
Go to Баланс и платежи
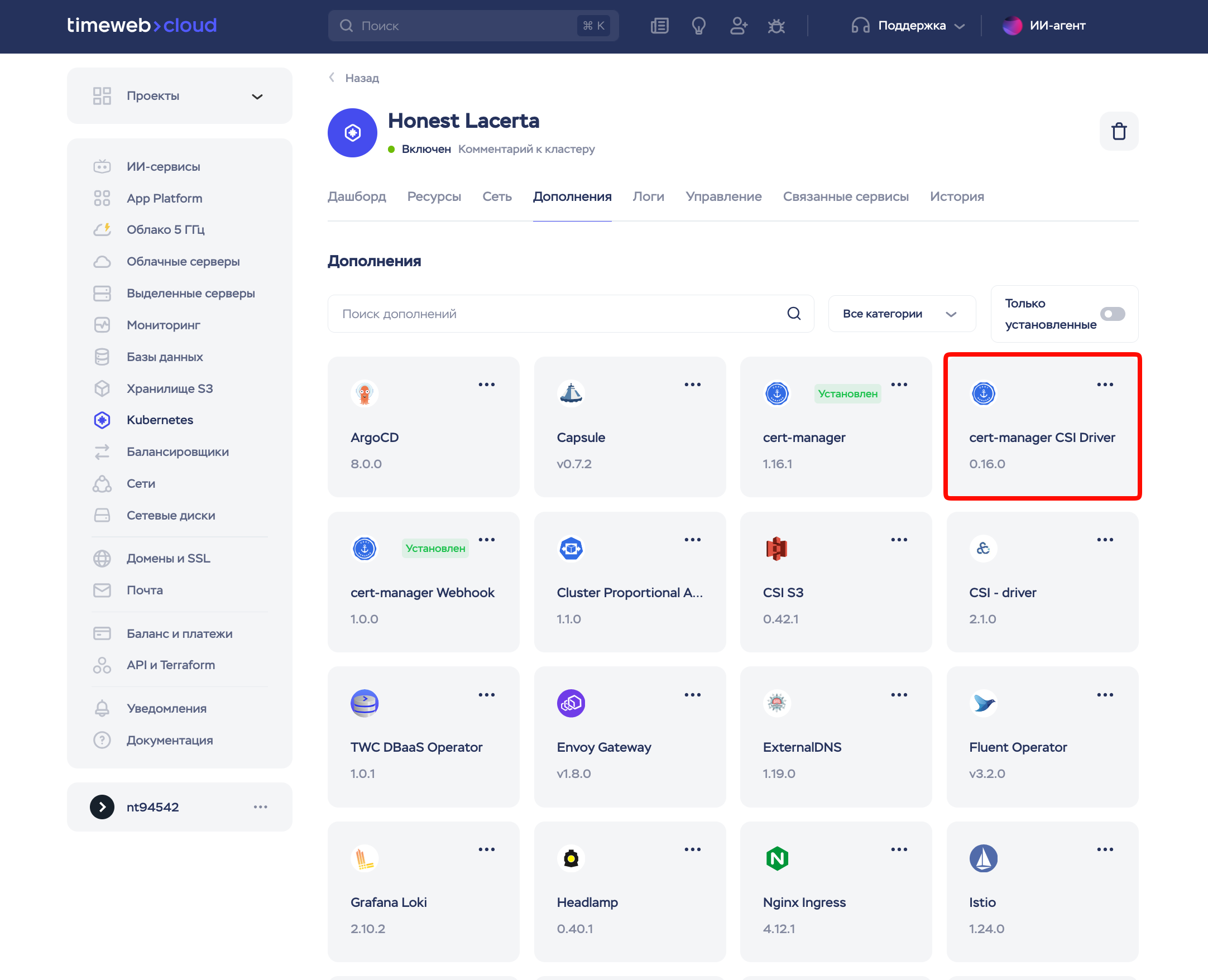click(180, 633)
